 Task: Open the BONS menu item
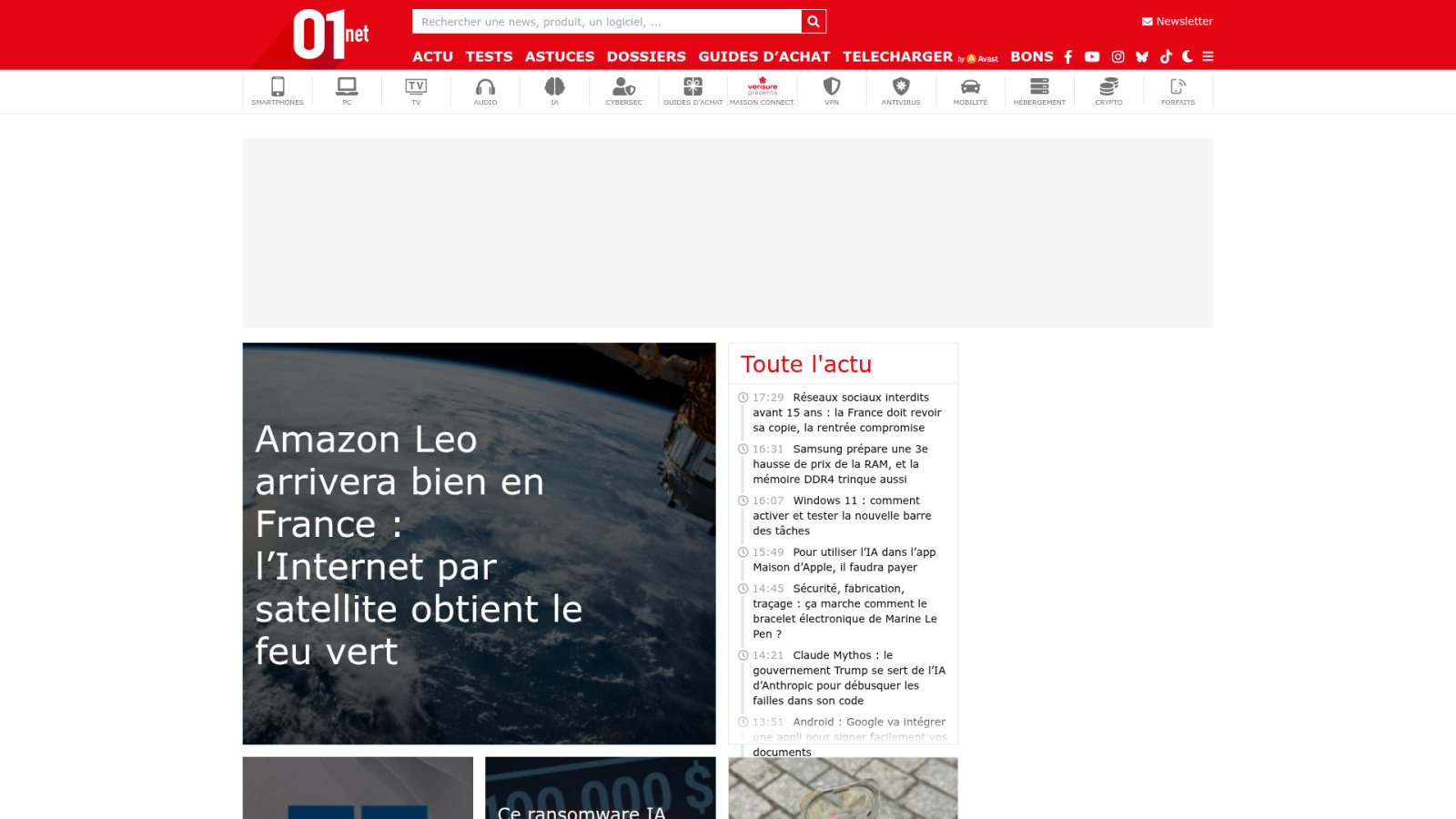(x=1031, y=56)
